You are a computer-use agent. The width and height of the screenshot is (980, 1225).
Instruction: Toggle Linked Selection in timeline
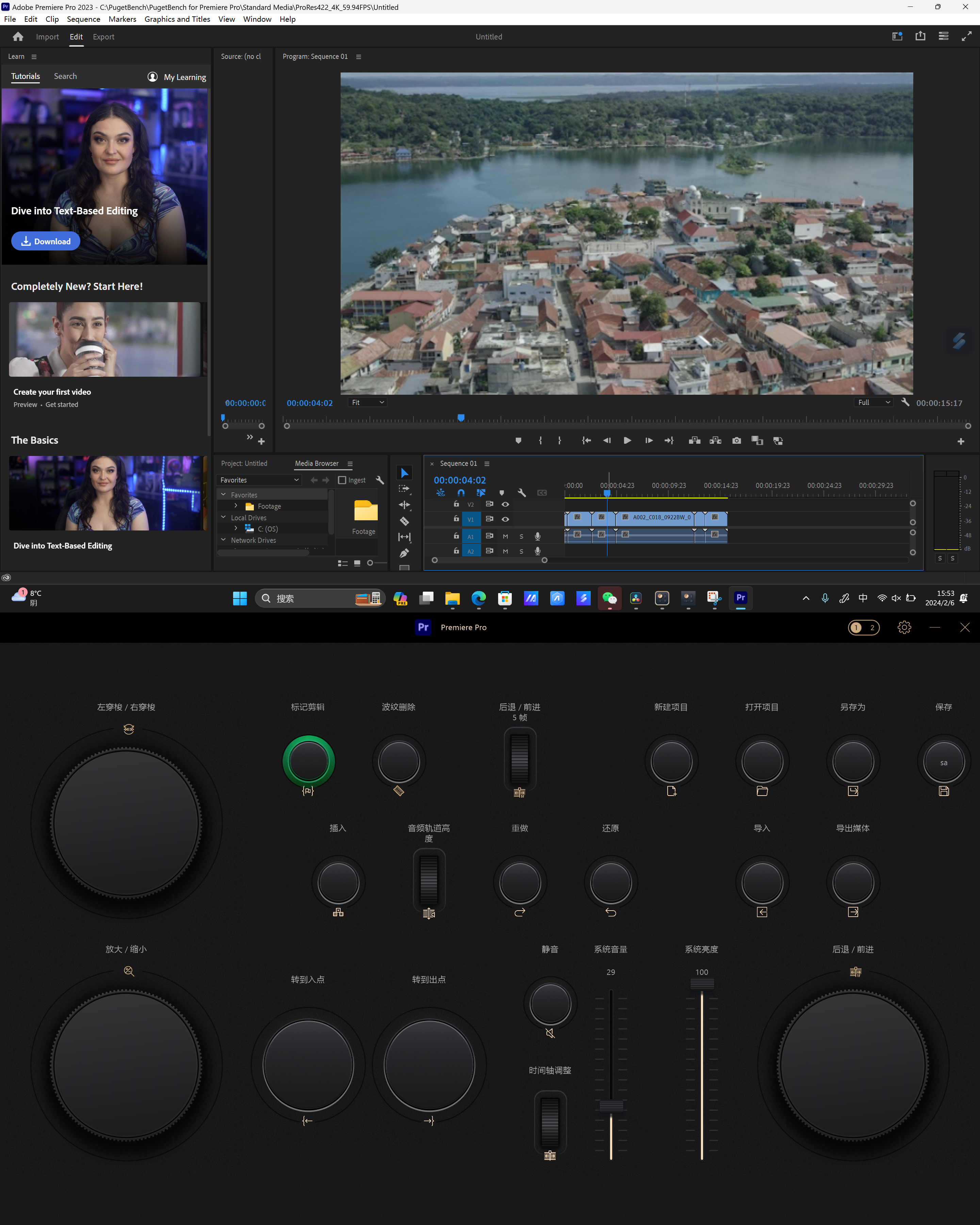(480, 493)
